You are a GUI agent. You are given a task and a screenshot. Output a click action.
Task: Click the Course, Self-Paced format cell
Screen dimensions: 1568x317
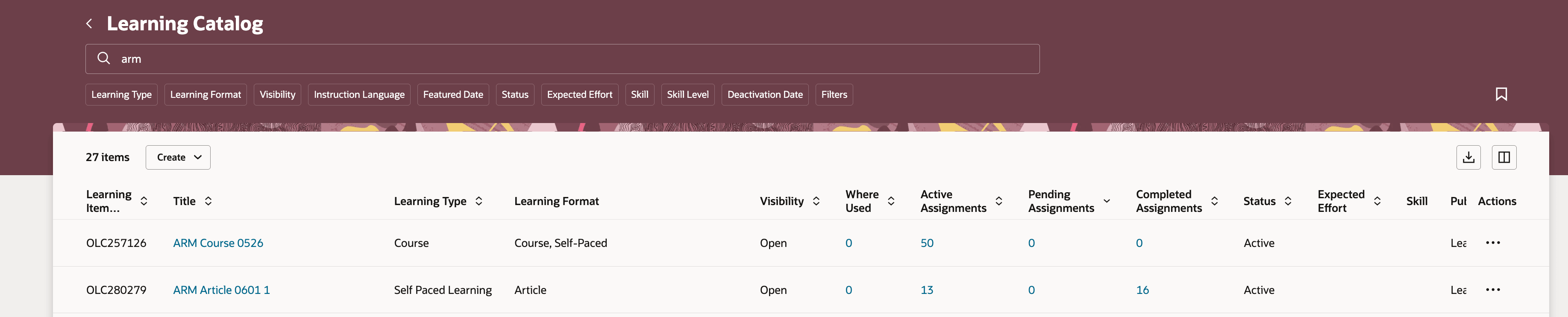pyautogui.click(x=561, y=243)
